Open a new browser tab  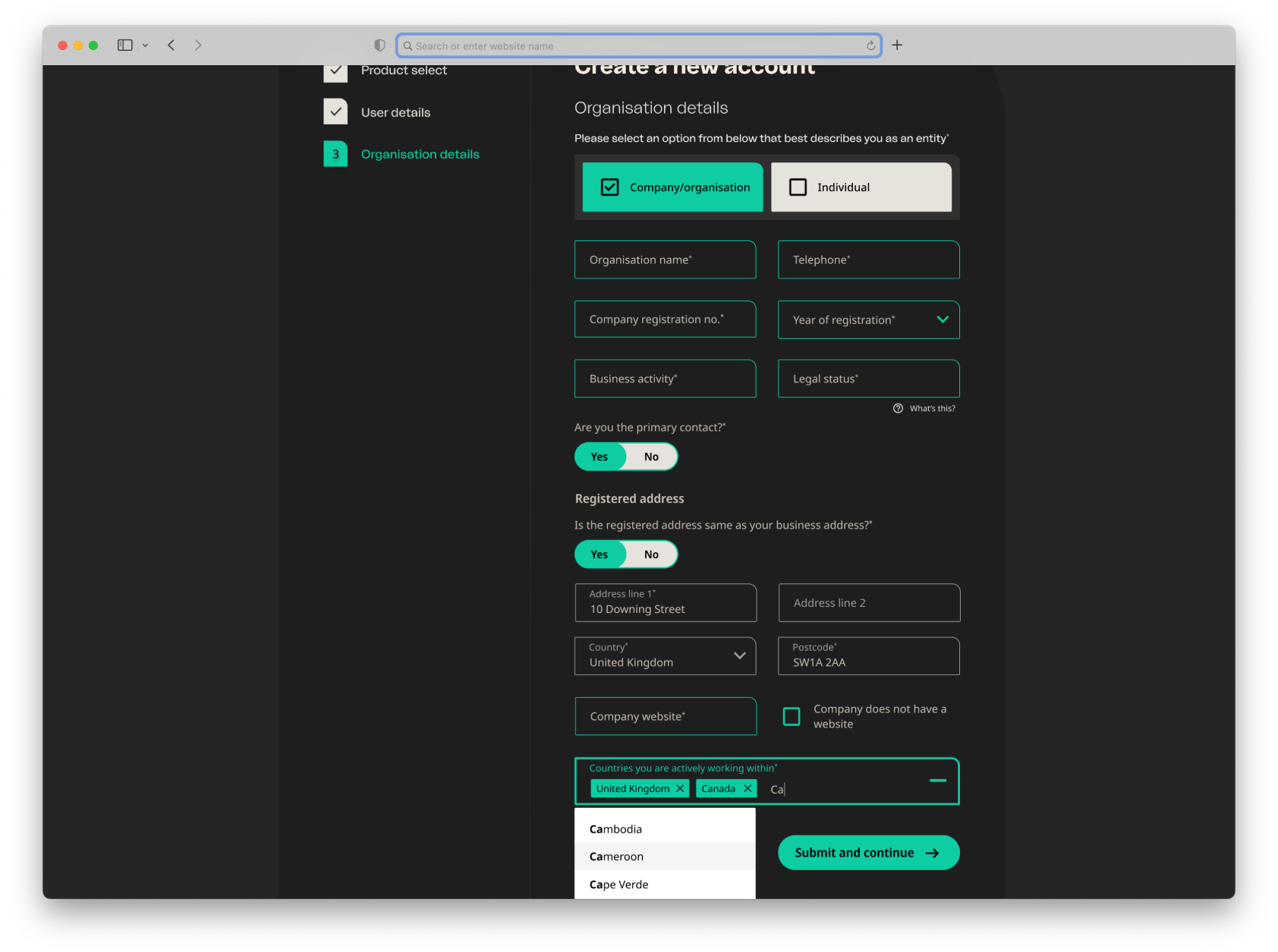(896, 45)
